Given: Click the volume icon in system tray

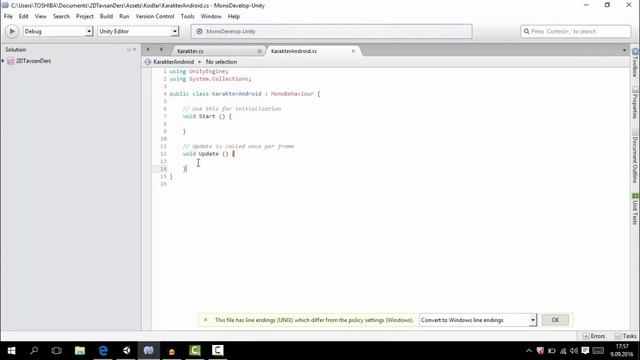Looking at the screenshot, I should [x=574, y=351].
